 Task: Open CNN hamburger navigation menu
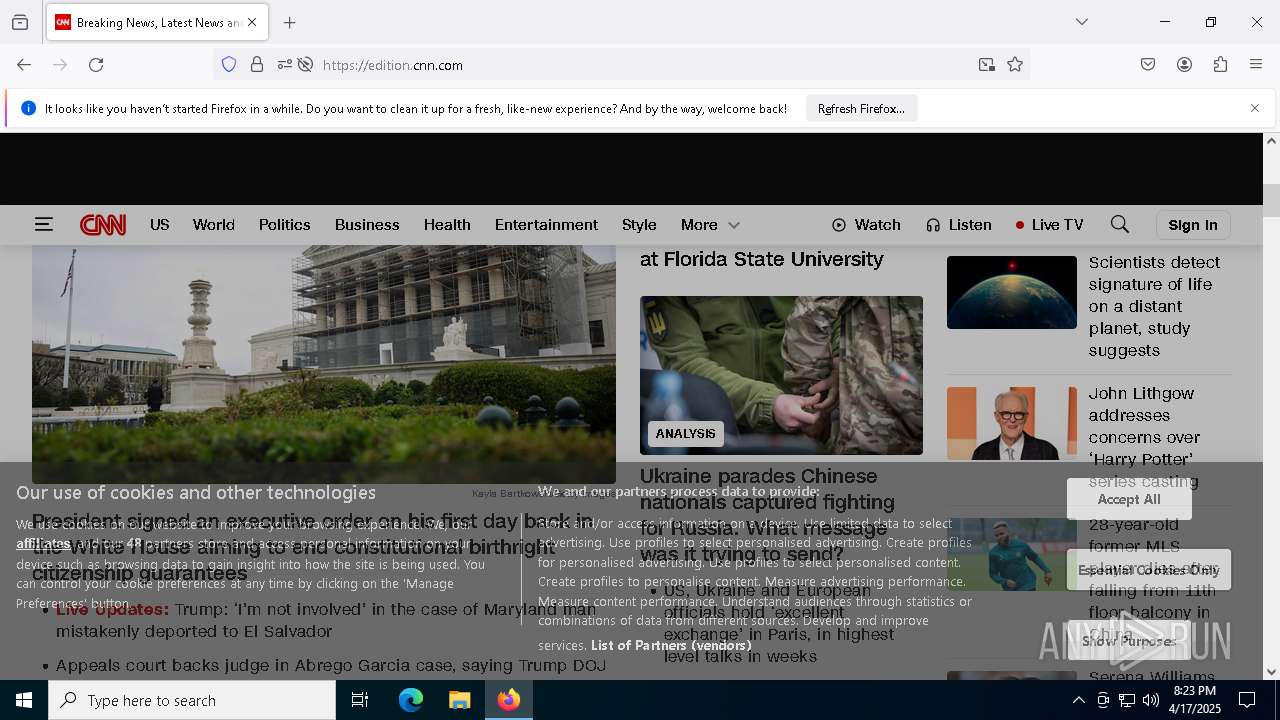pos(43,225)
